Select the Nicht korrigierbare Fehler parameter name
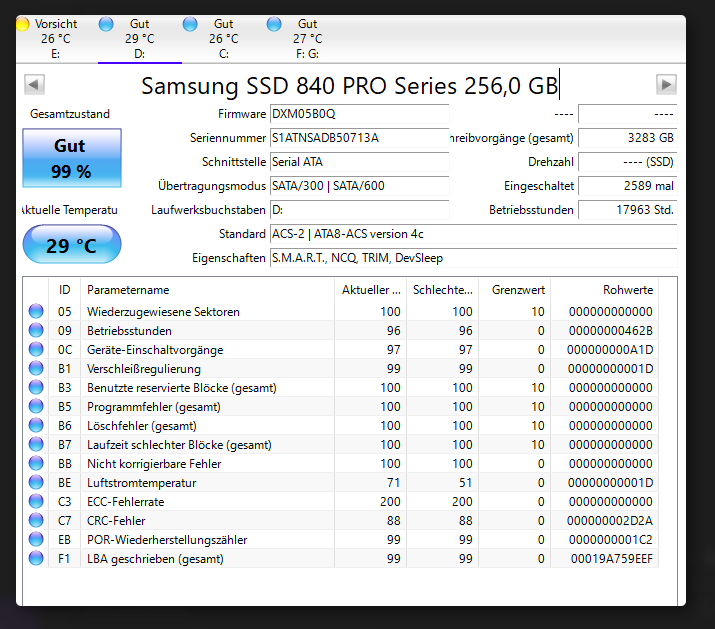 click(154, 464)
